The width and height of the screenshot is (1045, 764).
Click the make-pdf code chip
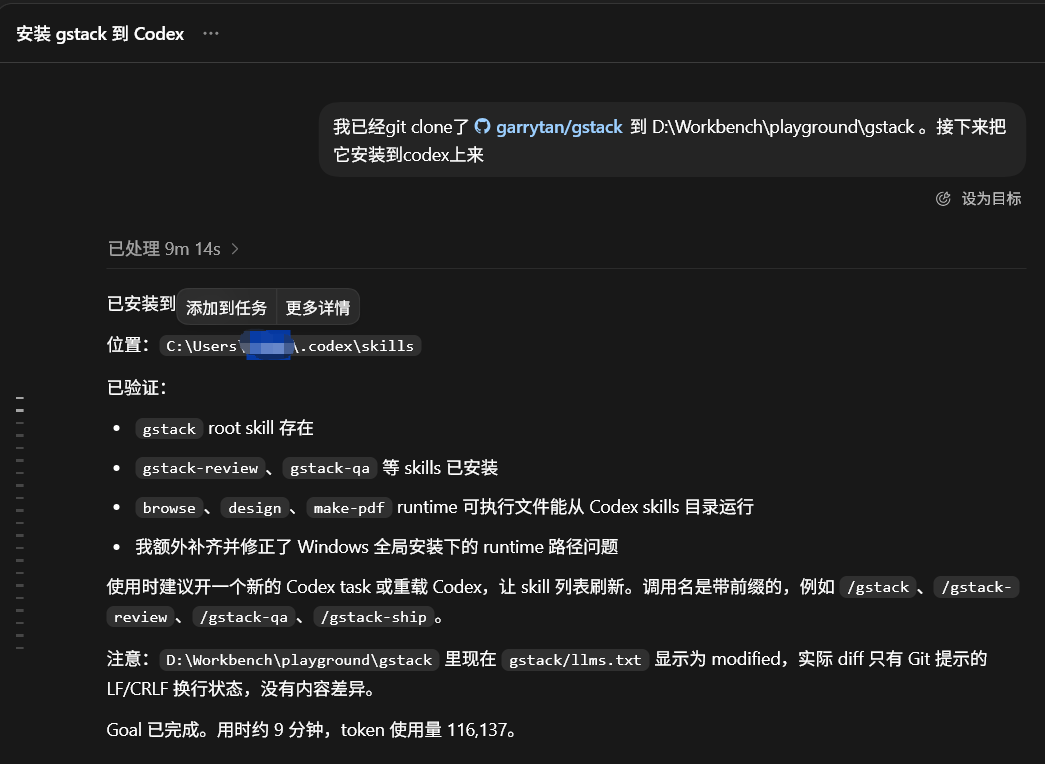[349, 508]
